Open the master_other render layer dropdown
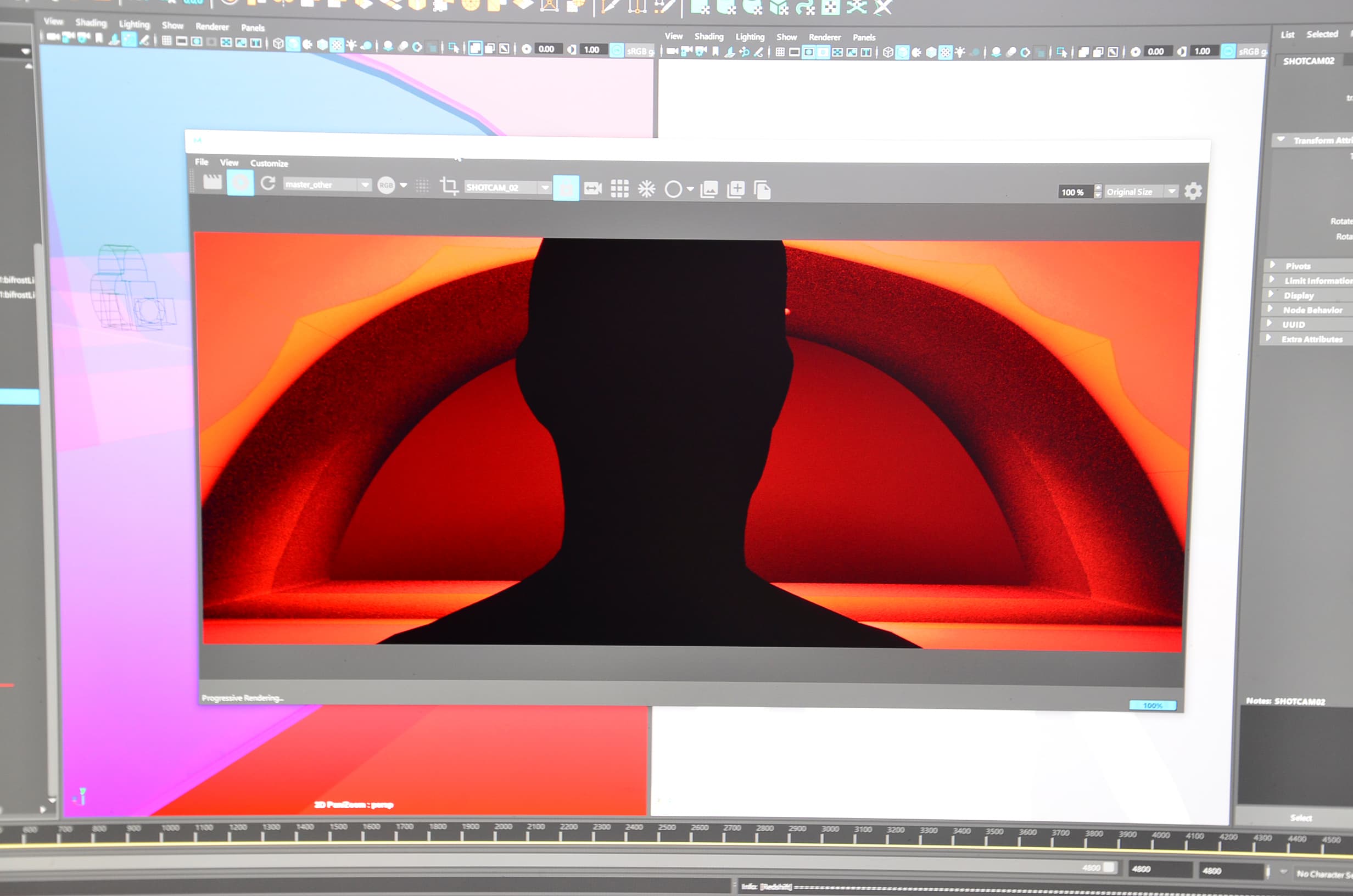 pyautogui.click(x=364, y=184)
